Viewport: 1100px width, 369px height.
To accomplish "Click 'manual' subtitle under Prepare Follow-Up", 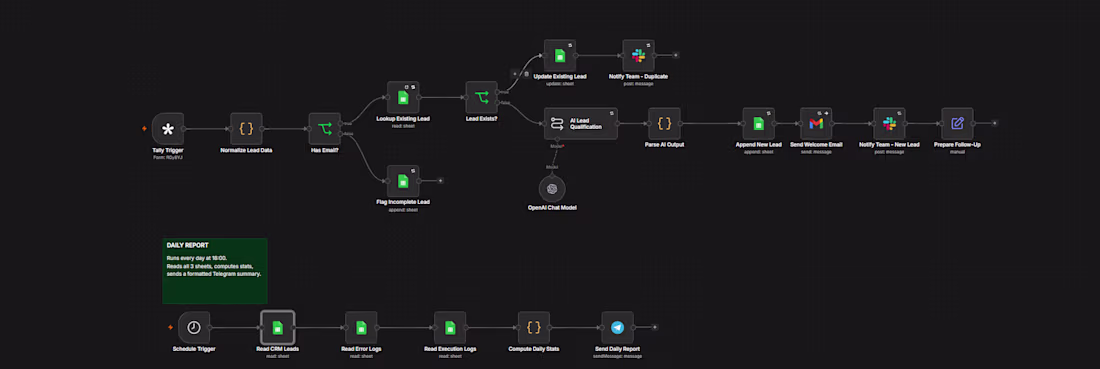I will pos(958,152).
